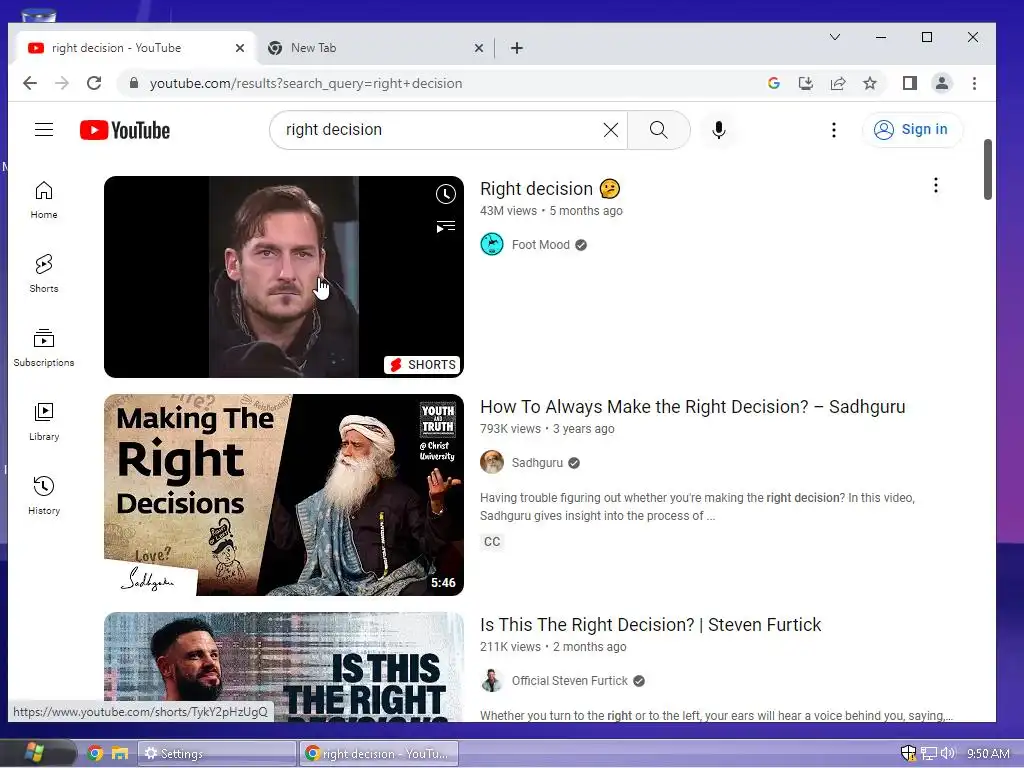Viewport: 1024px width, 768px height.
Task: Open volume speaker tray icon
Action: [x=948, y=754]
